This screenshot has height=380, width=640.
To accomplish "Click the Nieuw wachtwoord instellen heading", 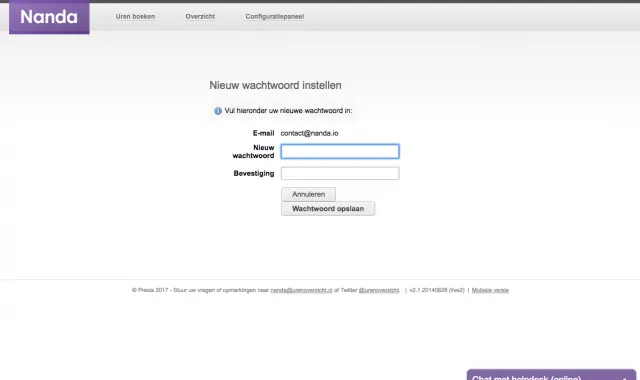I will pyautogui.click(x=276, y=85).
